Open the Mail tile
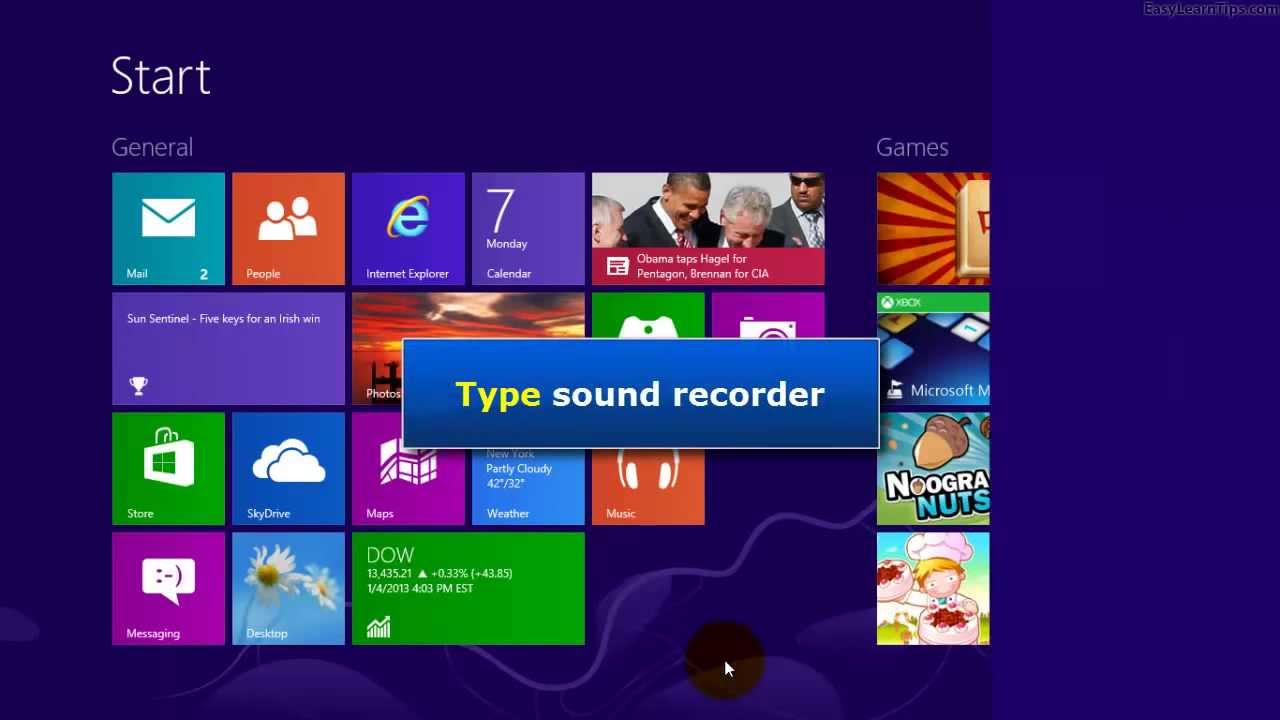 coord(168,229)
